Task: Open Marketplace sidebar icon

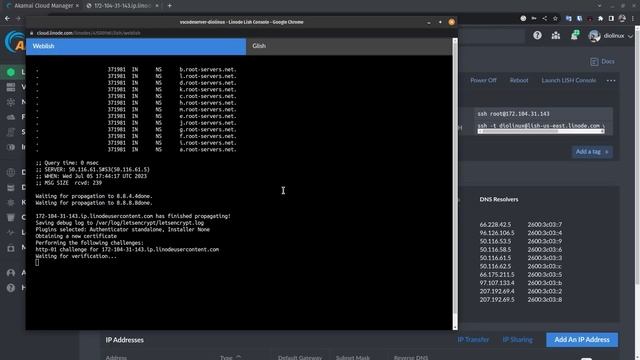Action: (x=11, y=248)
